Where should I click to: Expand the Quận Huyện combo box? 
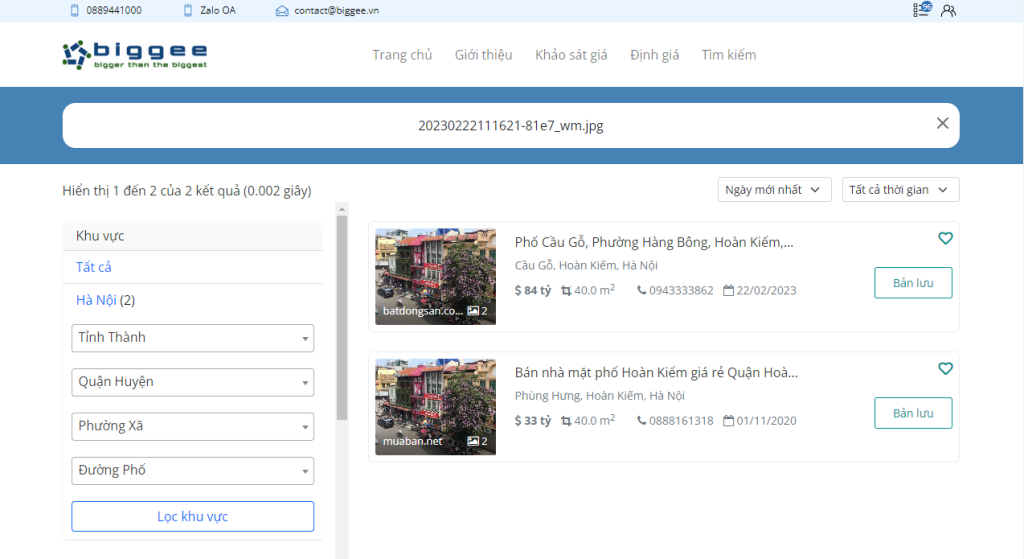coord(193,382)
